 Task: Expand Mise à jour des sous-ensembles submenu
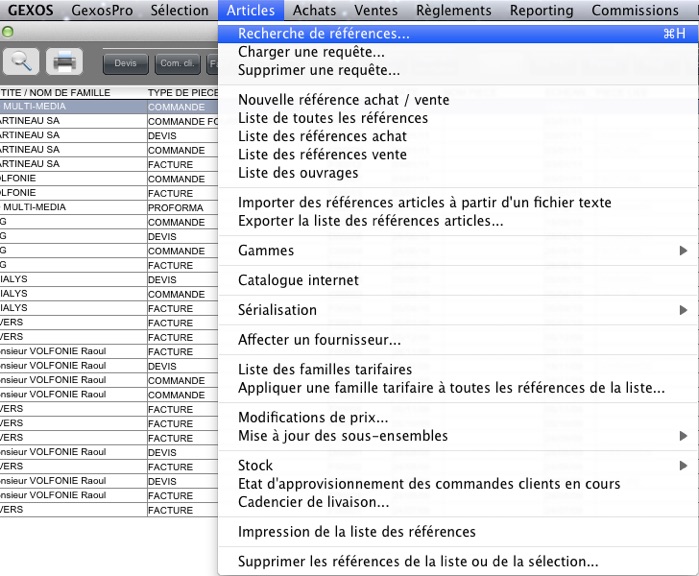(458, 436)
